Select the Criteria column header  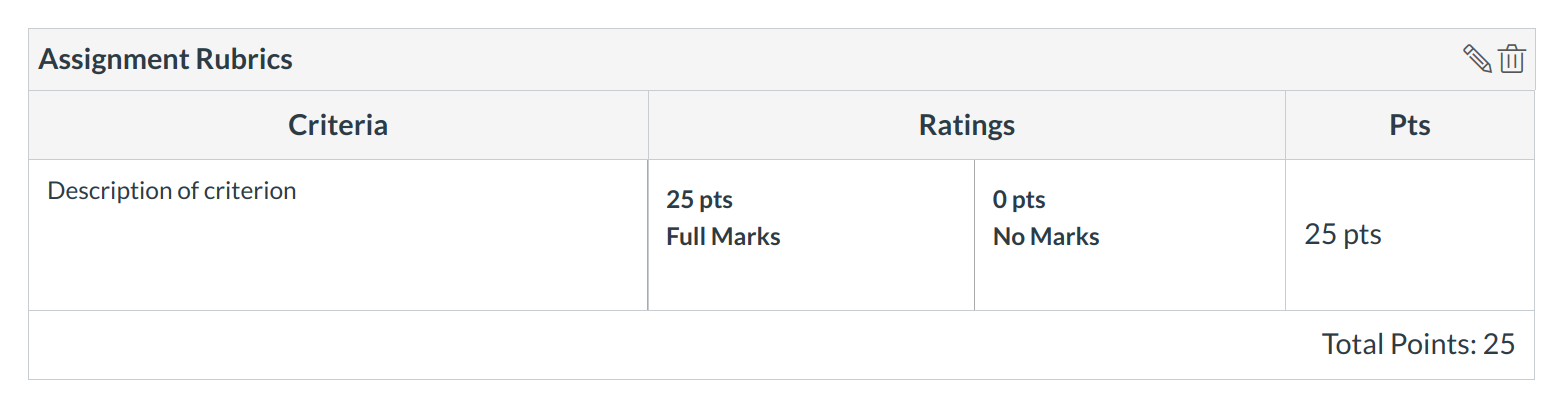click(338, 126)
